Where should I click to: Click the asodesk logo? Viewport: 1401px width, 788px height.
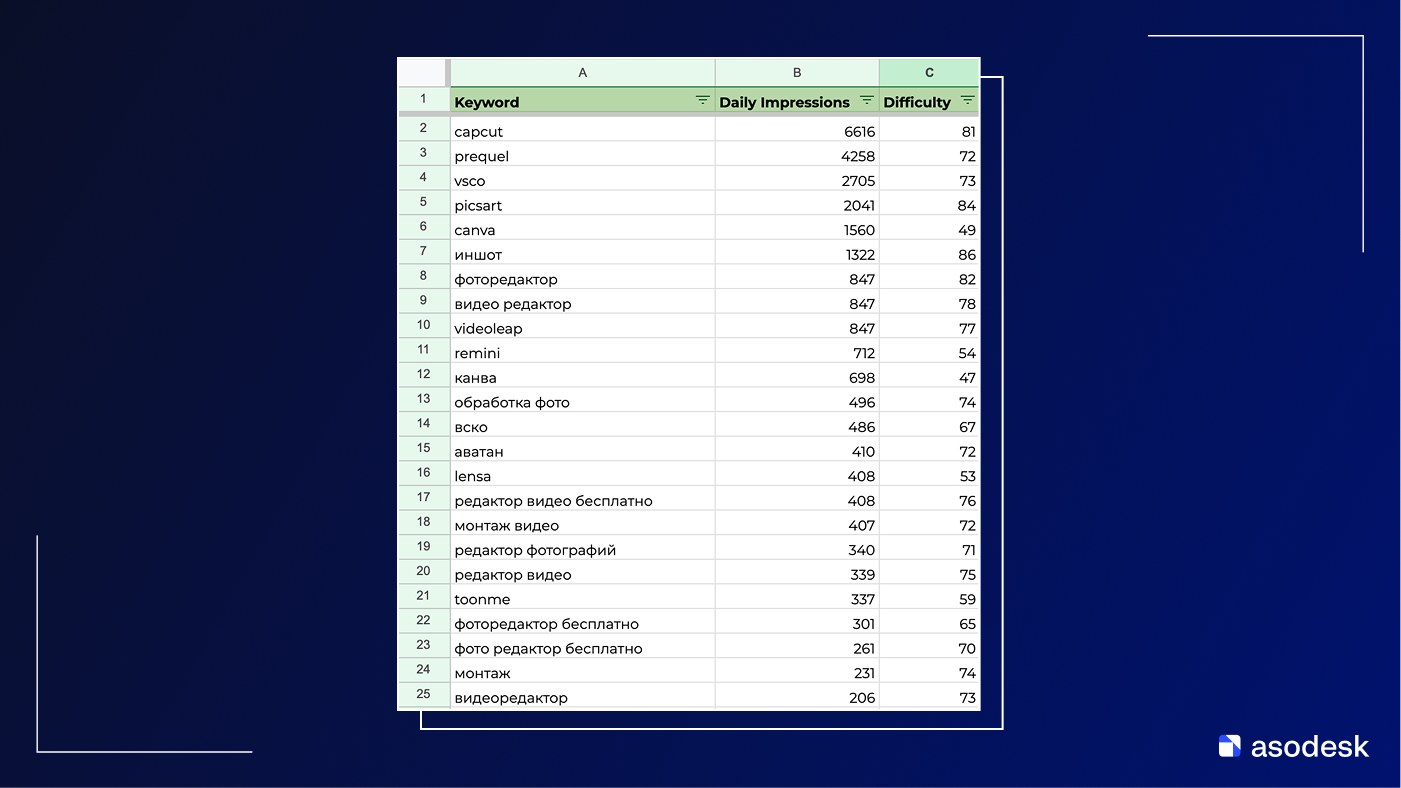[1293, 746]
